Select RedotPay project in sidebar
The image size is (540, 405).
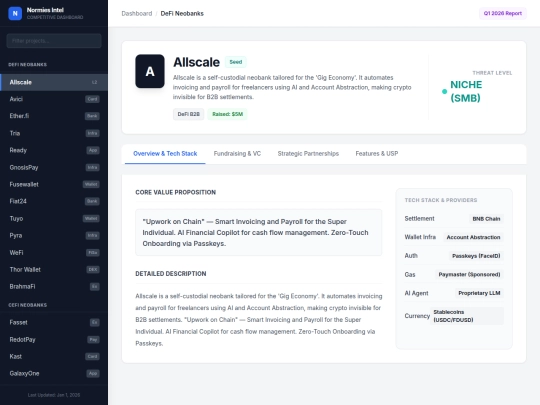[54, 340]
